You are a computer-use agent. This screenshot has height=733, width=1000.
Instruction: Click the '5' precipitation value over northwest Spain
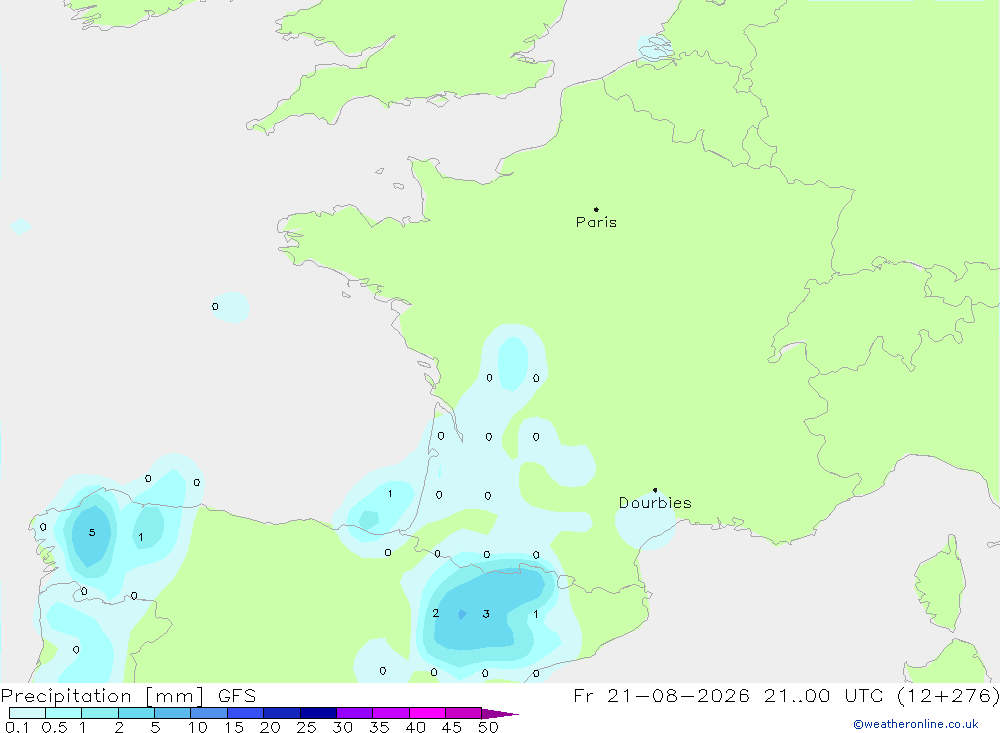click(x=92, y=532)
